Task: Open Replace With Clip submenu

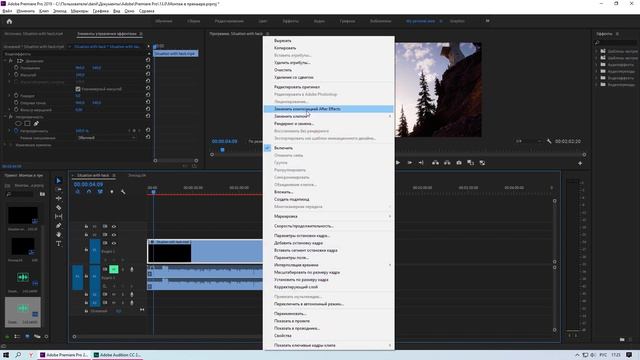Action: pos(329,116)
